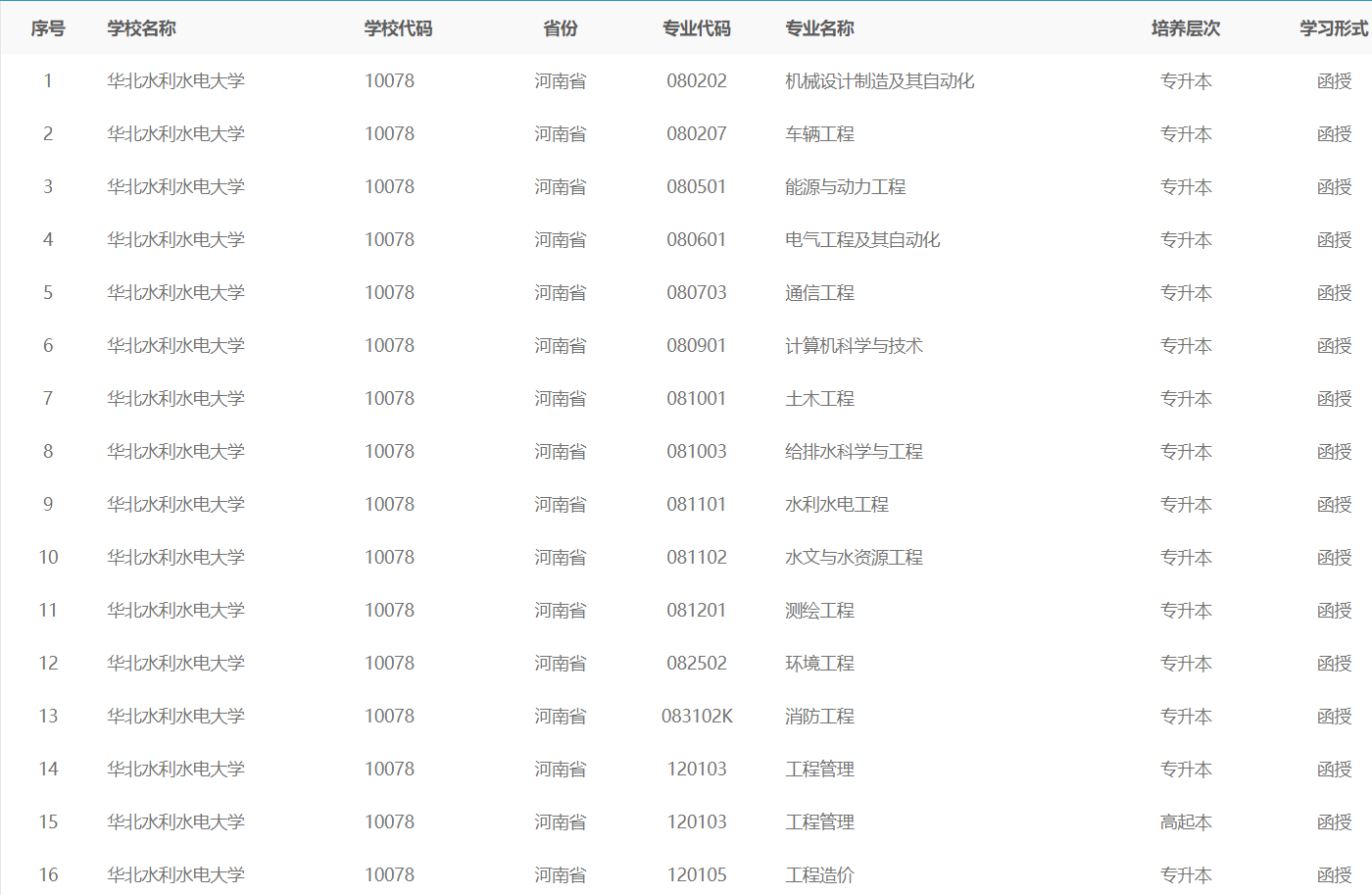Click major code 082502
The image size is (1372, 895).
(x=697, y=664)
